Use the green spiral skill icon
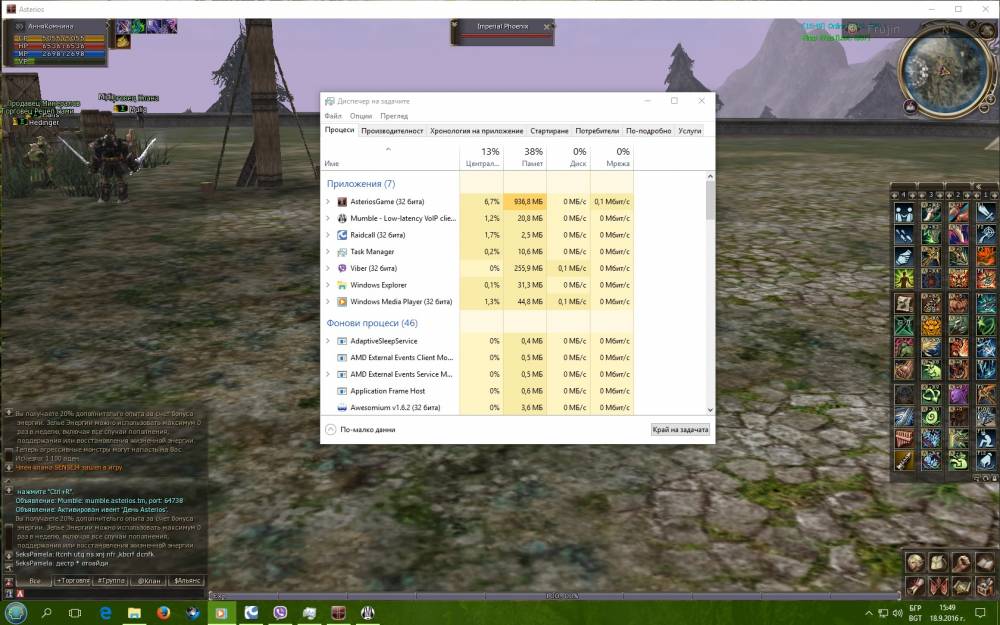Screen dimensions: 1000x625 pyautogui.click(x=931, y=415)
